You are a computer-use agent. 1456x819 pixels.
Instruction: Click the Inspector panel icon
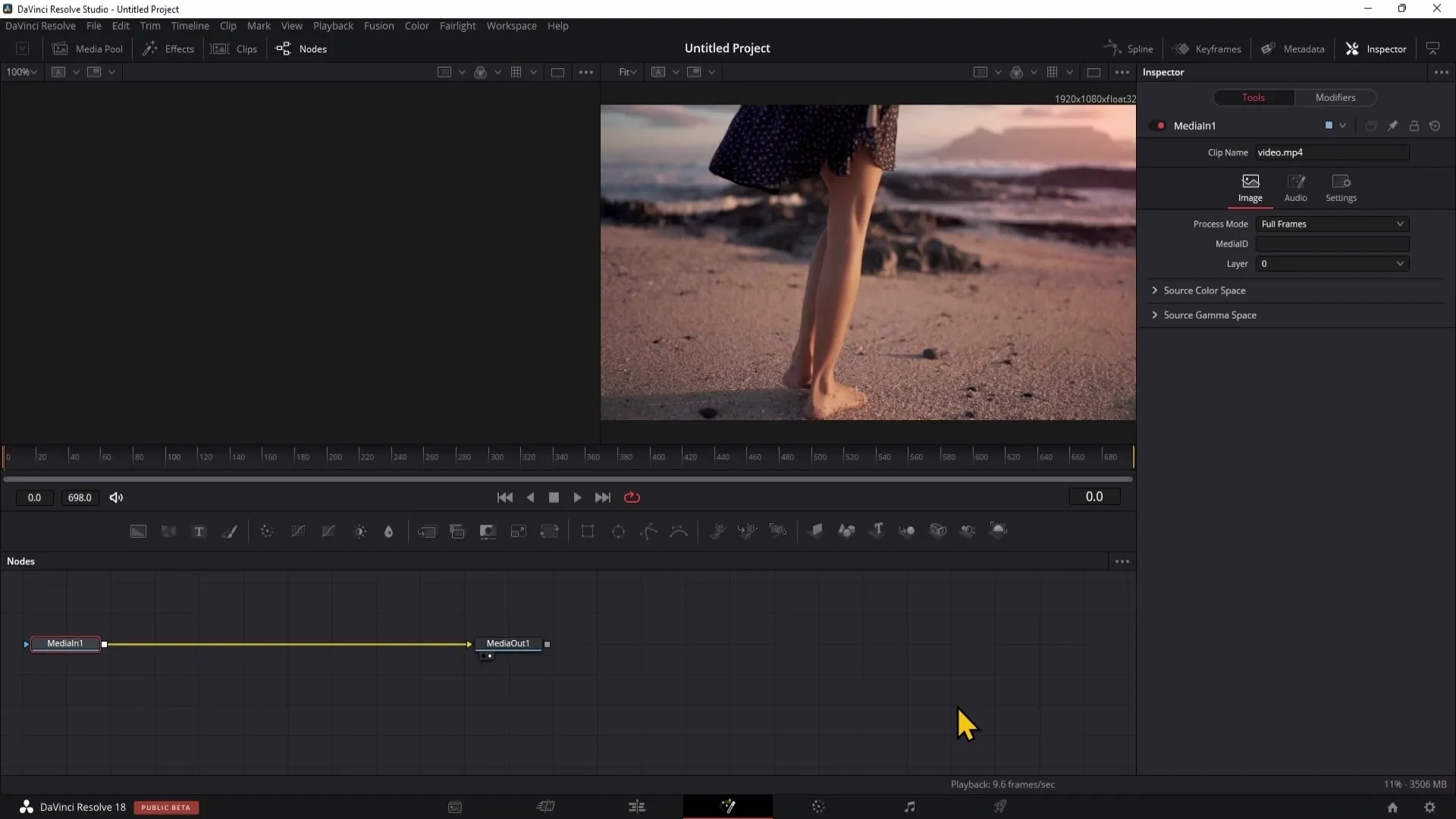click(1352, 48)
